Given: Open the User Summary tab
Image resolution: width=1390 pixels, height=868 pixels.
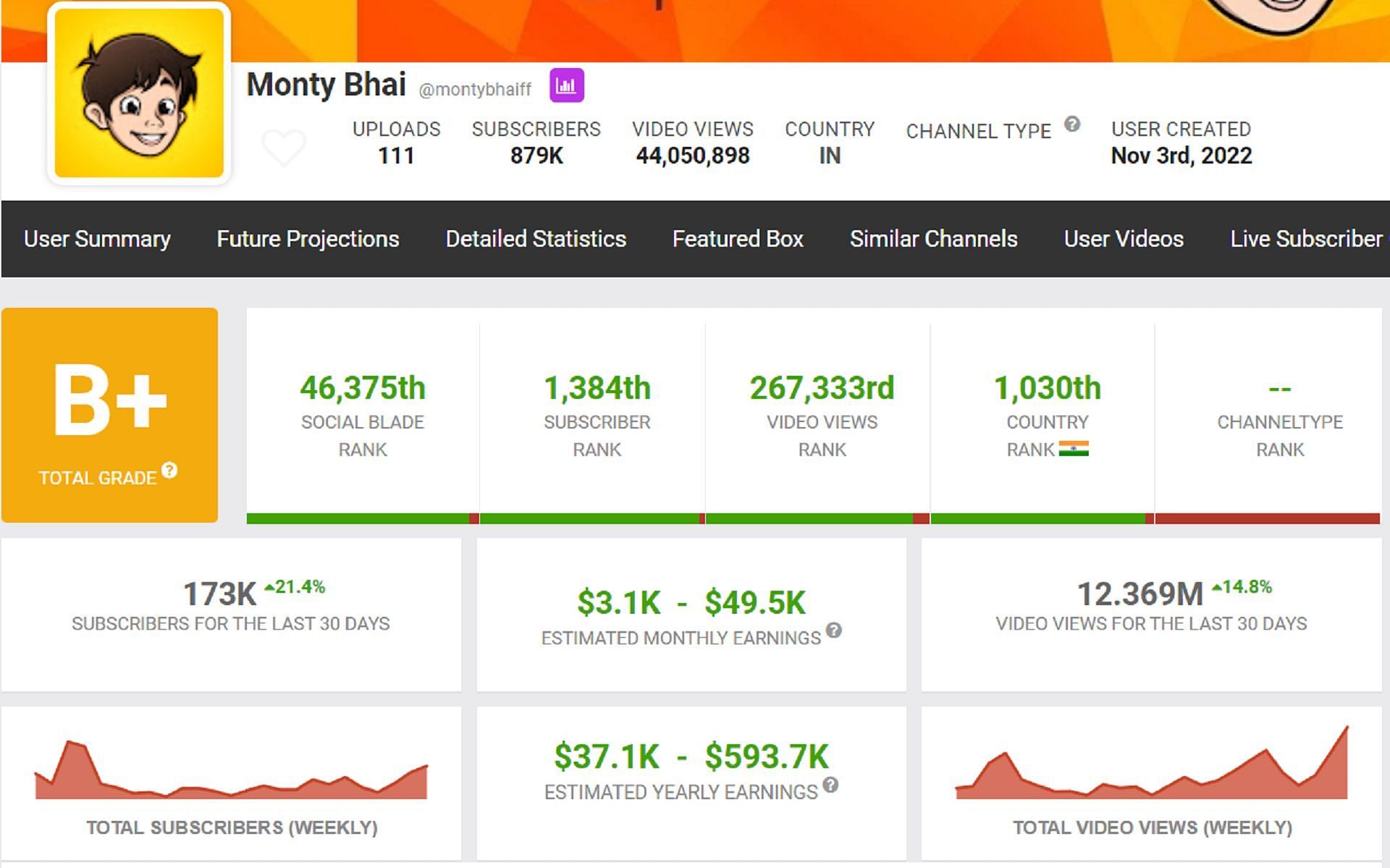Looking at the screenshot, I should [97, 239].
